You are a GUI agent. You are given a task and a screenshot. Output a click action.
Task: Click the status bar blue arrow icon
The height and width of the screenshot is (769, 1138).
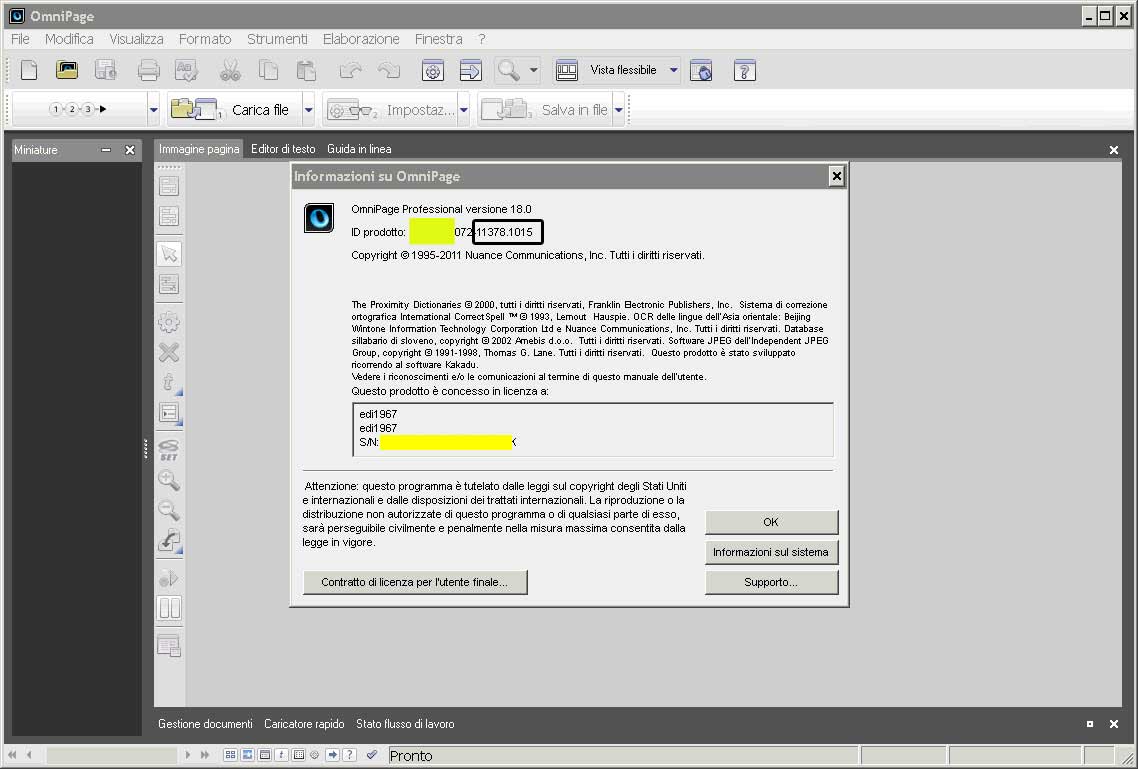point(332,755)
